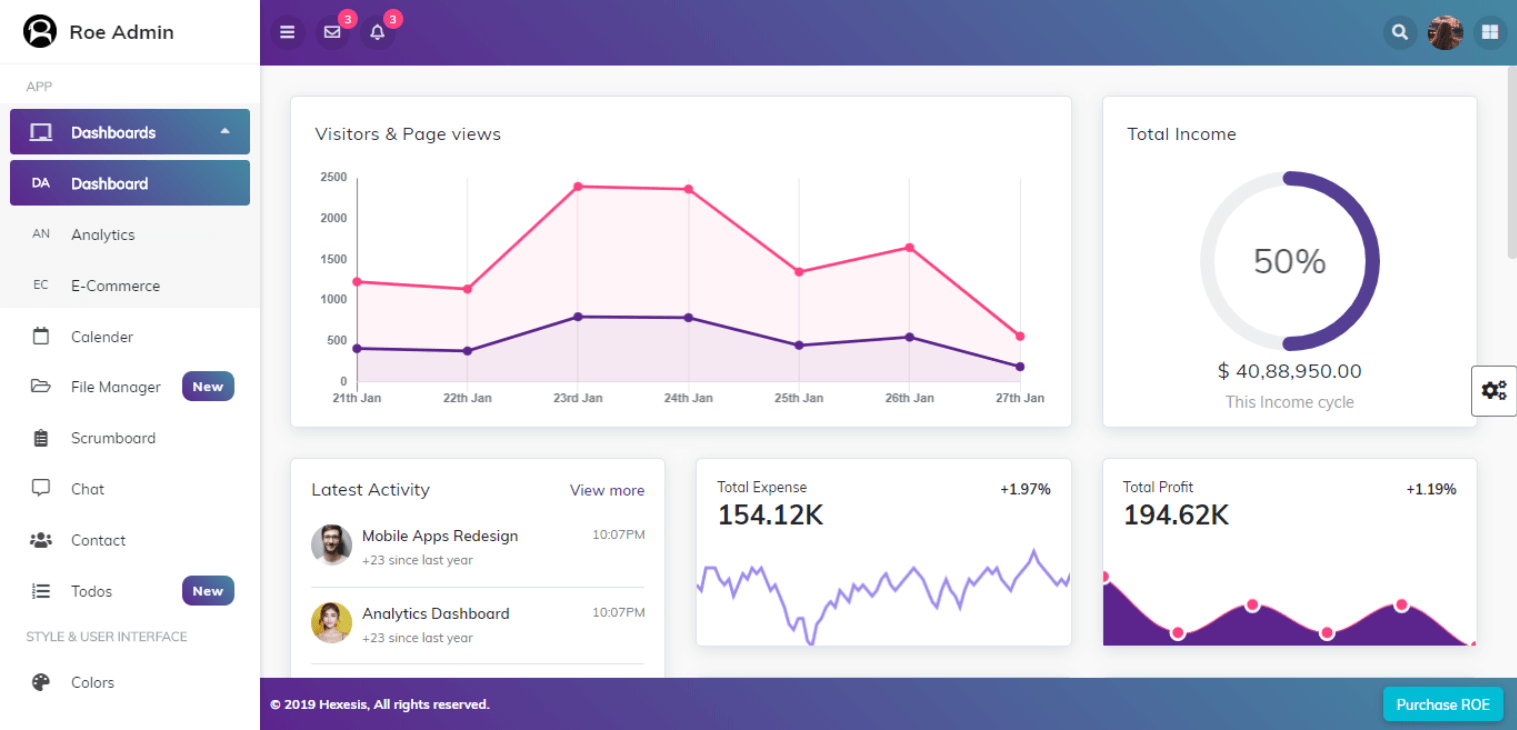This screenshot has width=1517, height=730.
Task: Click the 23rd Jan pink data point
Action: pos(578,187)
